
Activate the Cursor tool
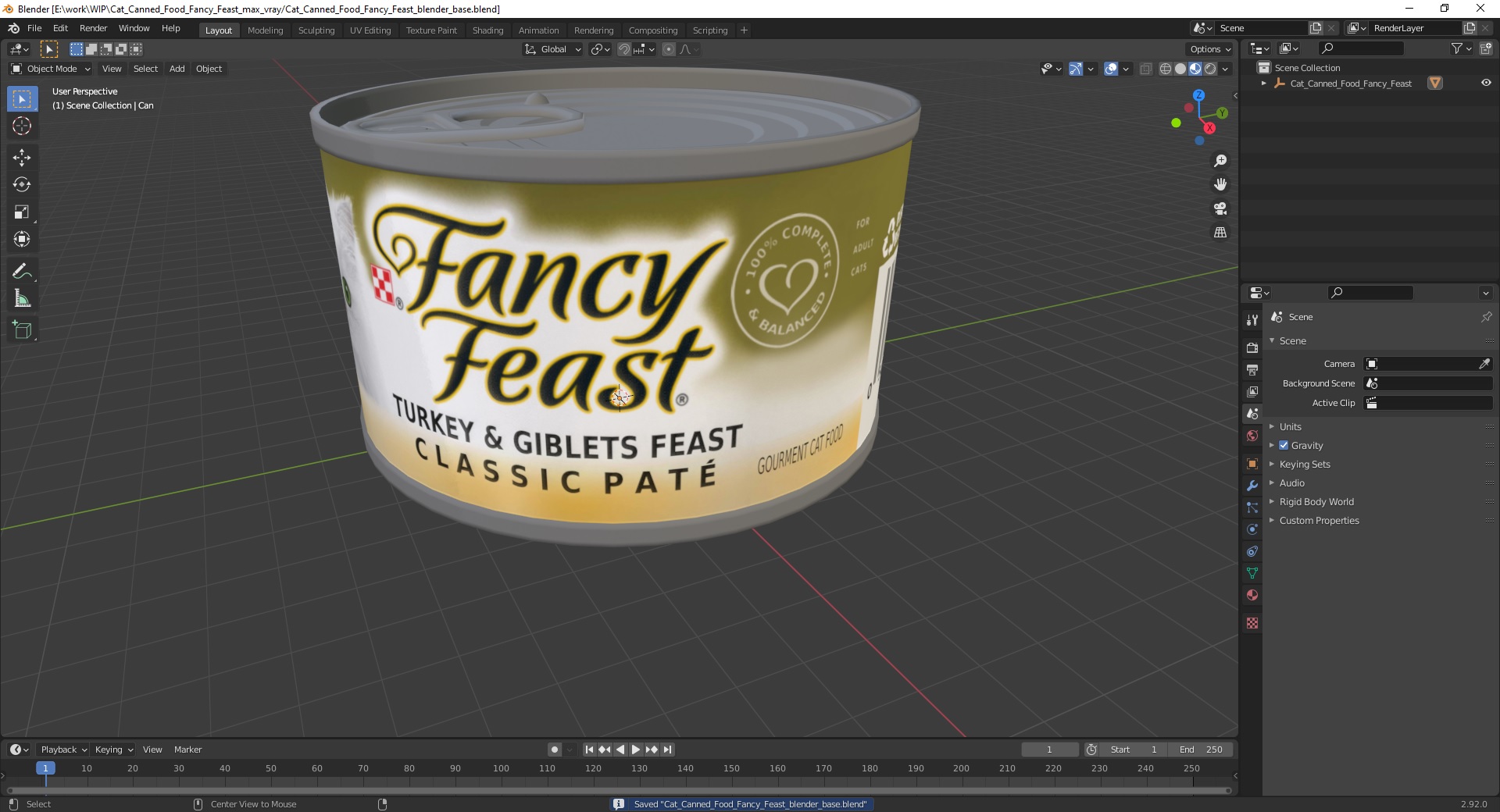tap(22, 126)
